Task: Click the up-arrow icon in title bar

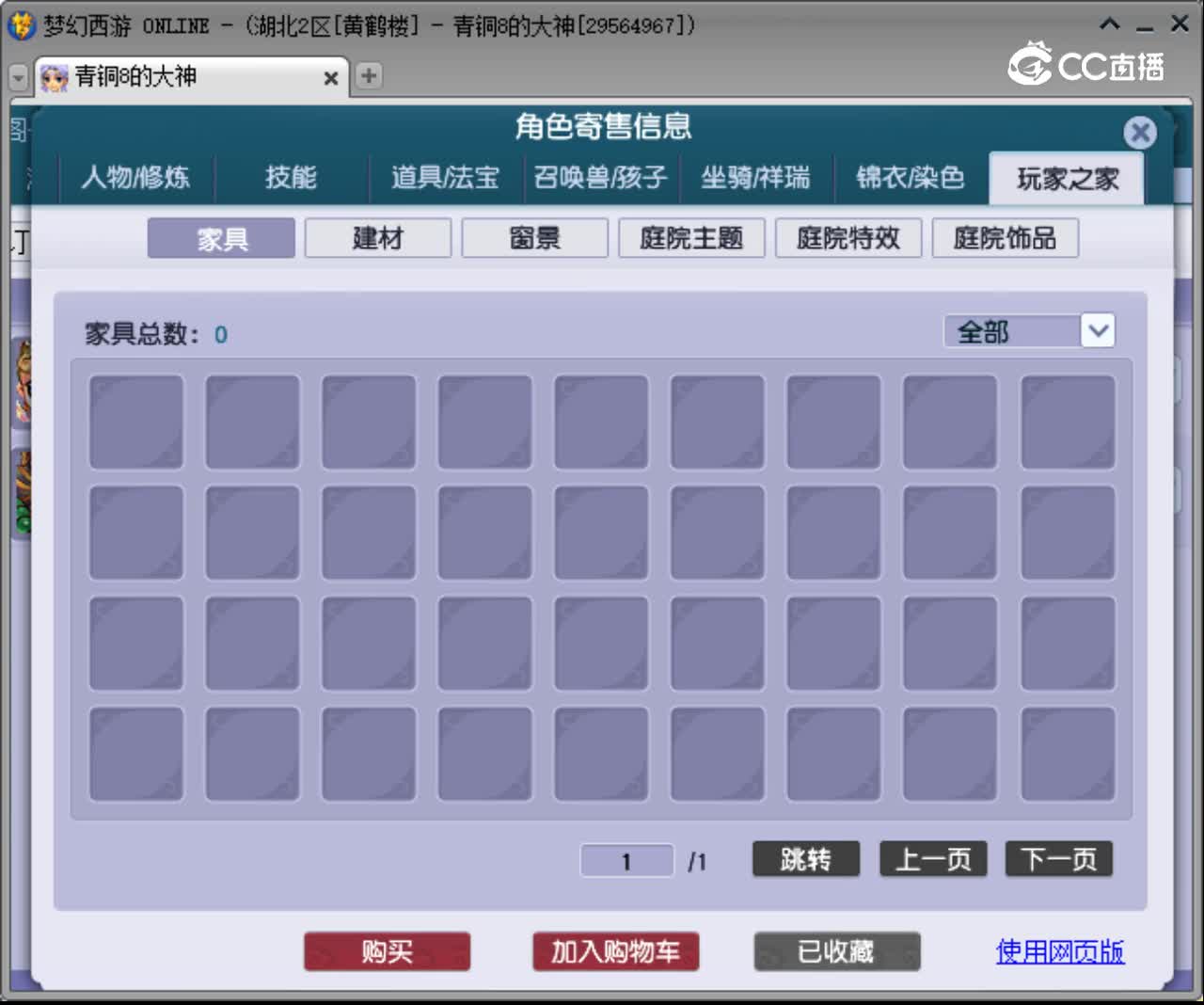Action: click(1110, 24)
